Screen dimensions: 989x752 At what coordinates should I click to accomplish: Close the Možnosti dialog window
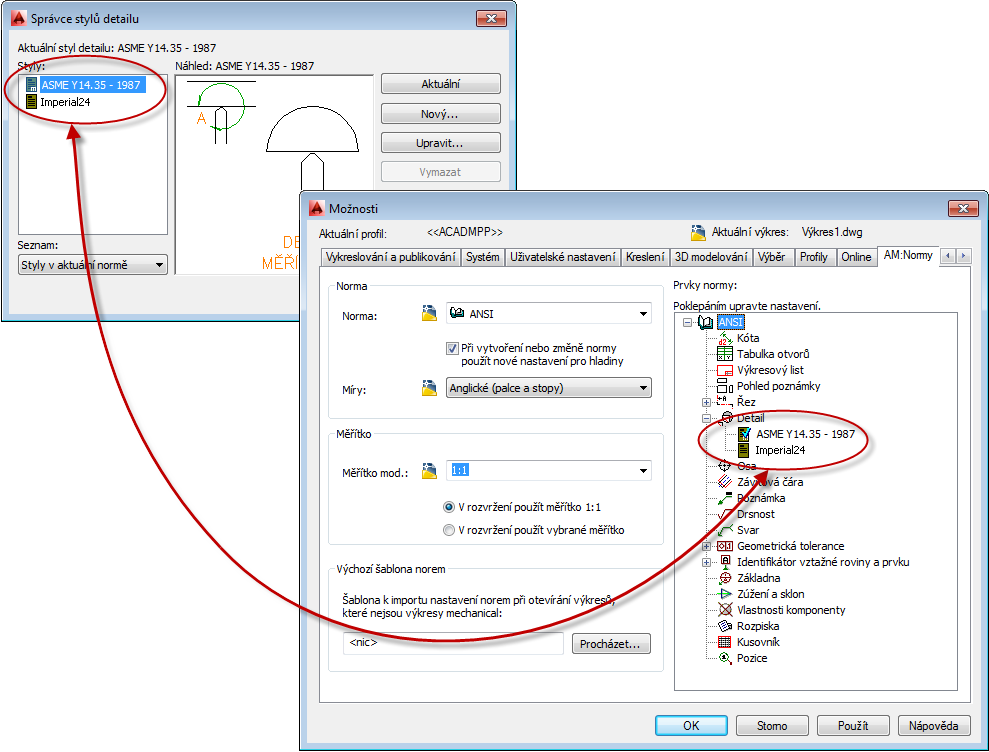pyautogui.click(x=963, y=208)
